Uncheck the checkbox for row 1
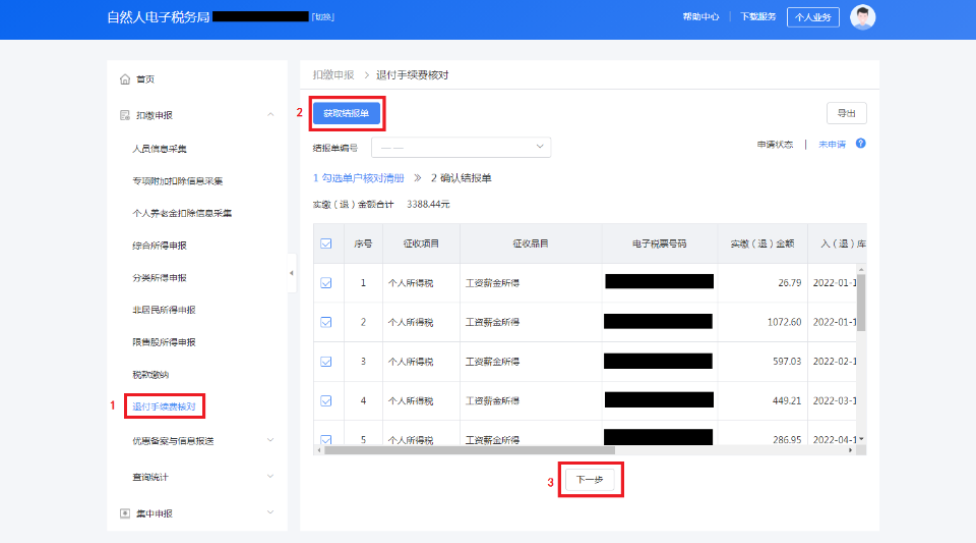976x543 pixels. click(x=326, y=283)
